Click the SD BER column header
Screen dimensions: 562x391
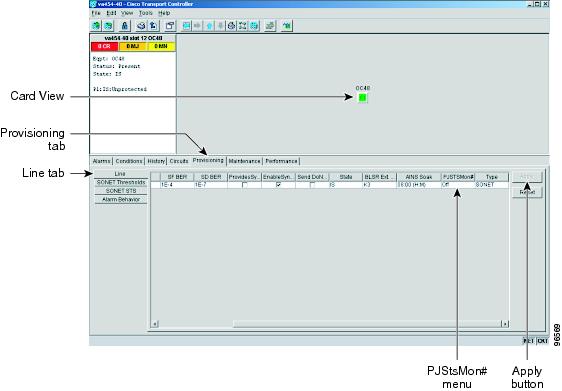coord(210,177)
